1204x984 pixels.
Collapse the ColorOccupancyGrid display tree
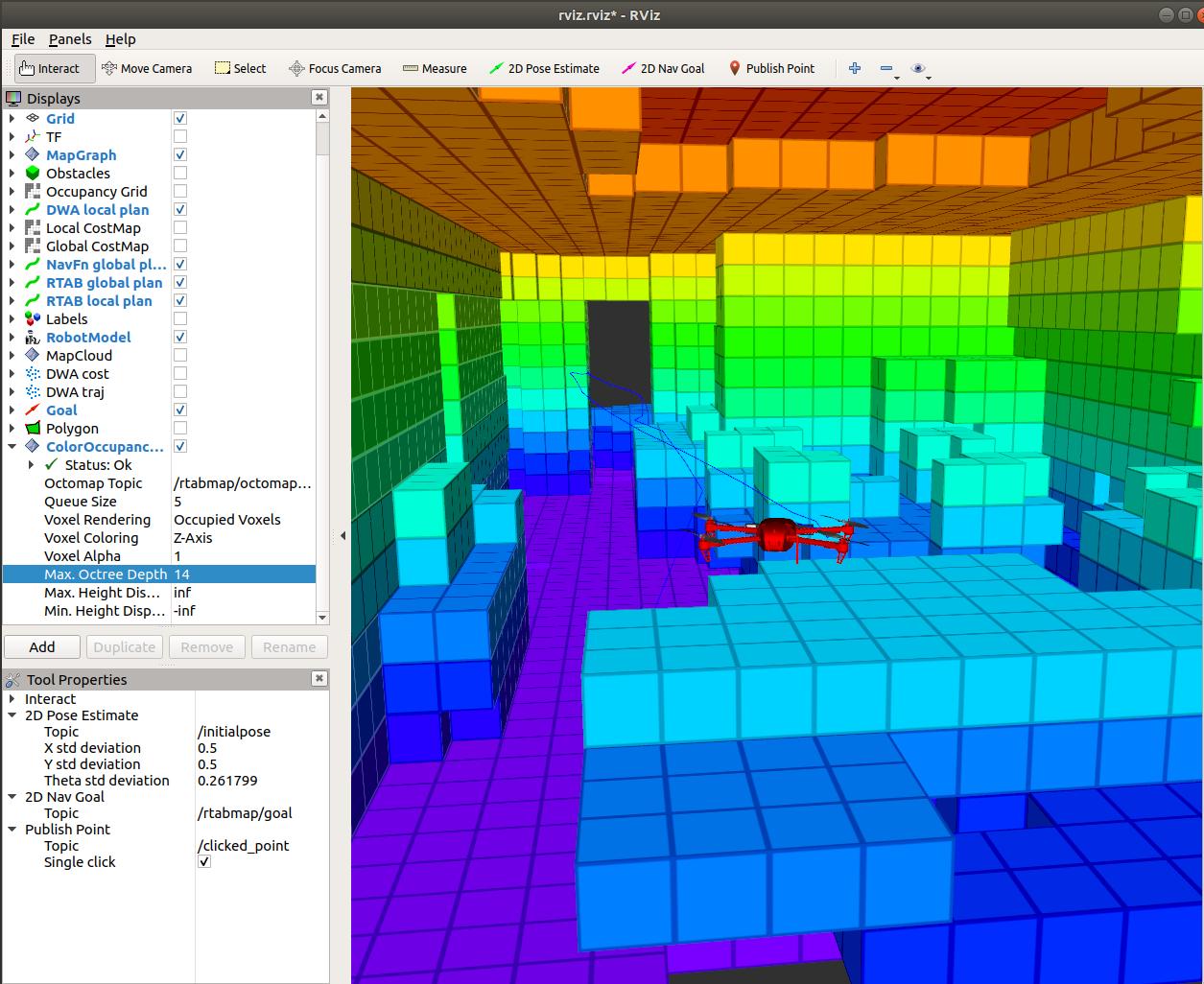click(12, 447)
